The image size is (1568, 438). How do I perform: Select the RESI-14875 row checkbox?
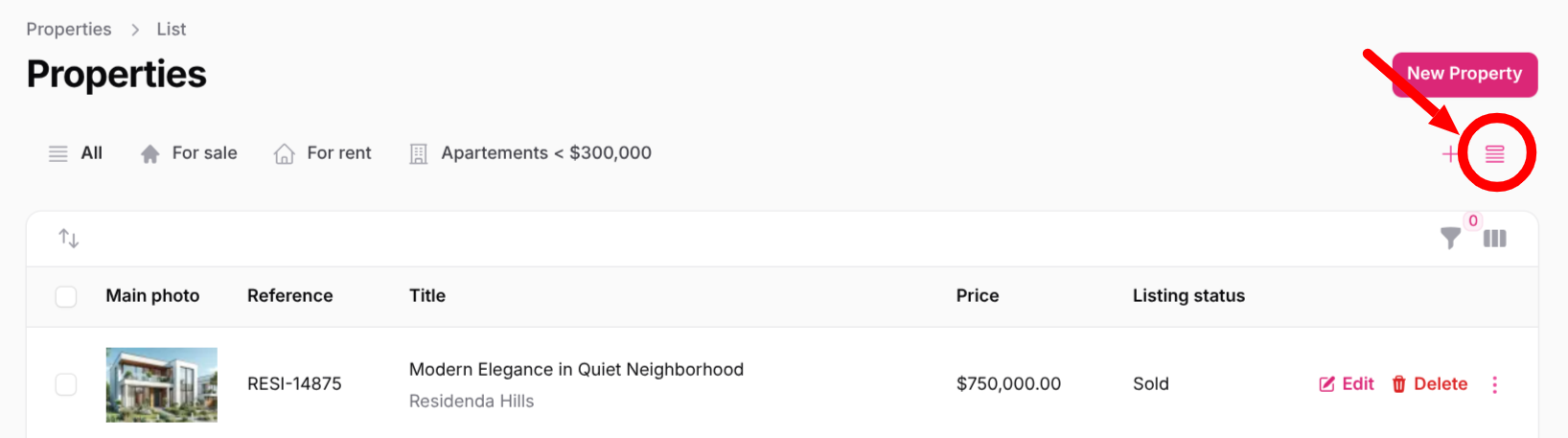(66, 384)
